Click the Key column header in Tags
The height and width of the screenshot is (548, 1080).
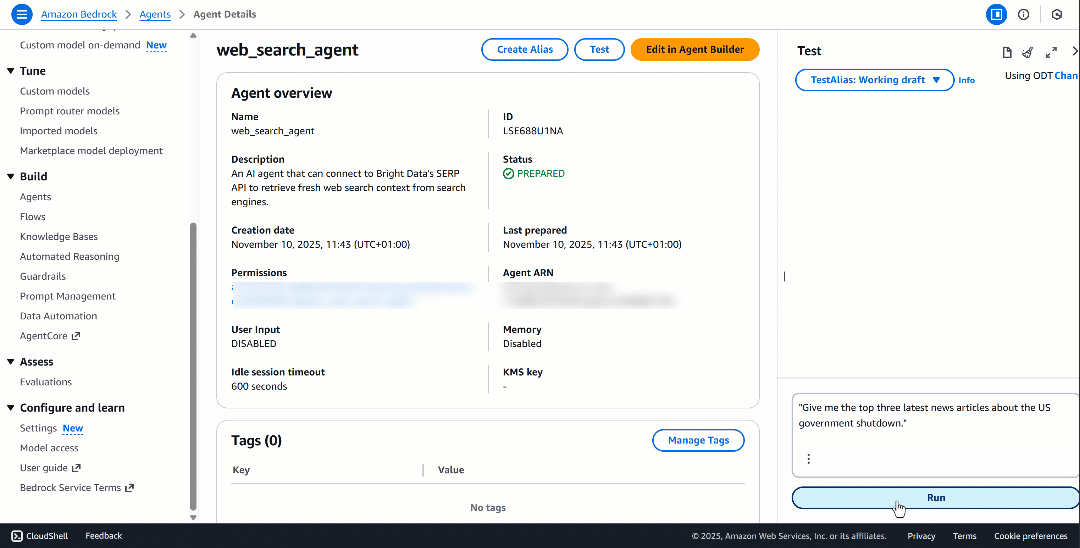[x=241, y=470]
